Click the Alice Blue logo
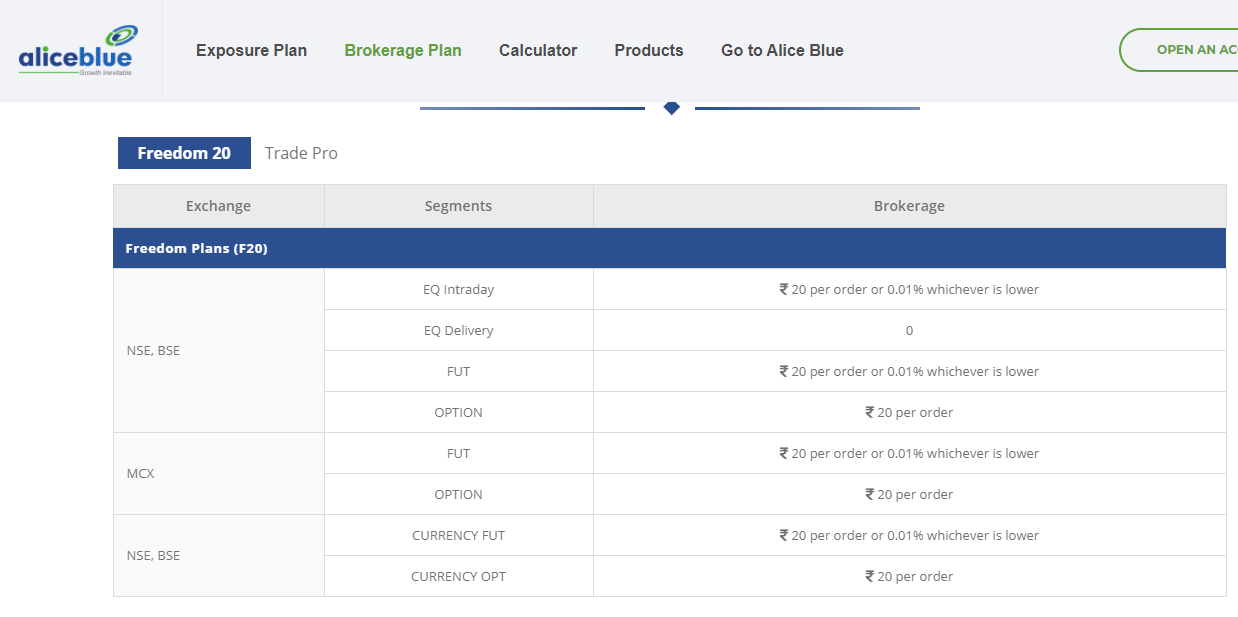The width and height of the screenshot is (1238, 617). click(78, 50)
